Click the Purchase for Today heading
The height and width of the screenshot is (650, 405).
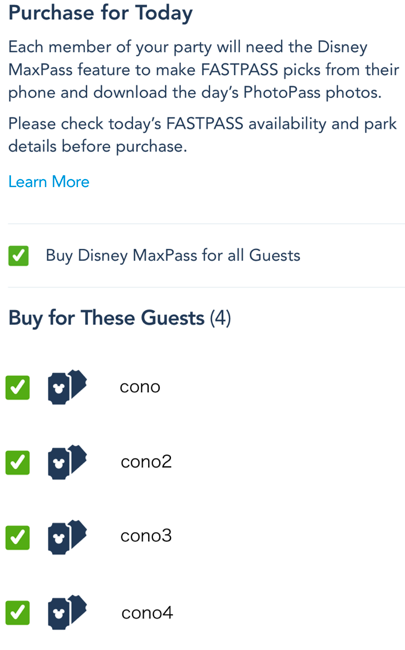101,13
